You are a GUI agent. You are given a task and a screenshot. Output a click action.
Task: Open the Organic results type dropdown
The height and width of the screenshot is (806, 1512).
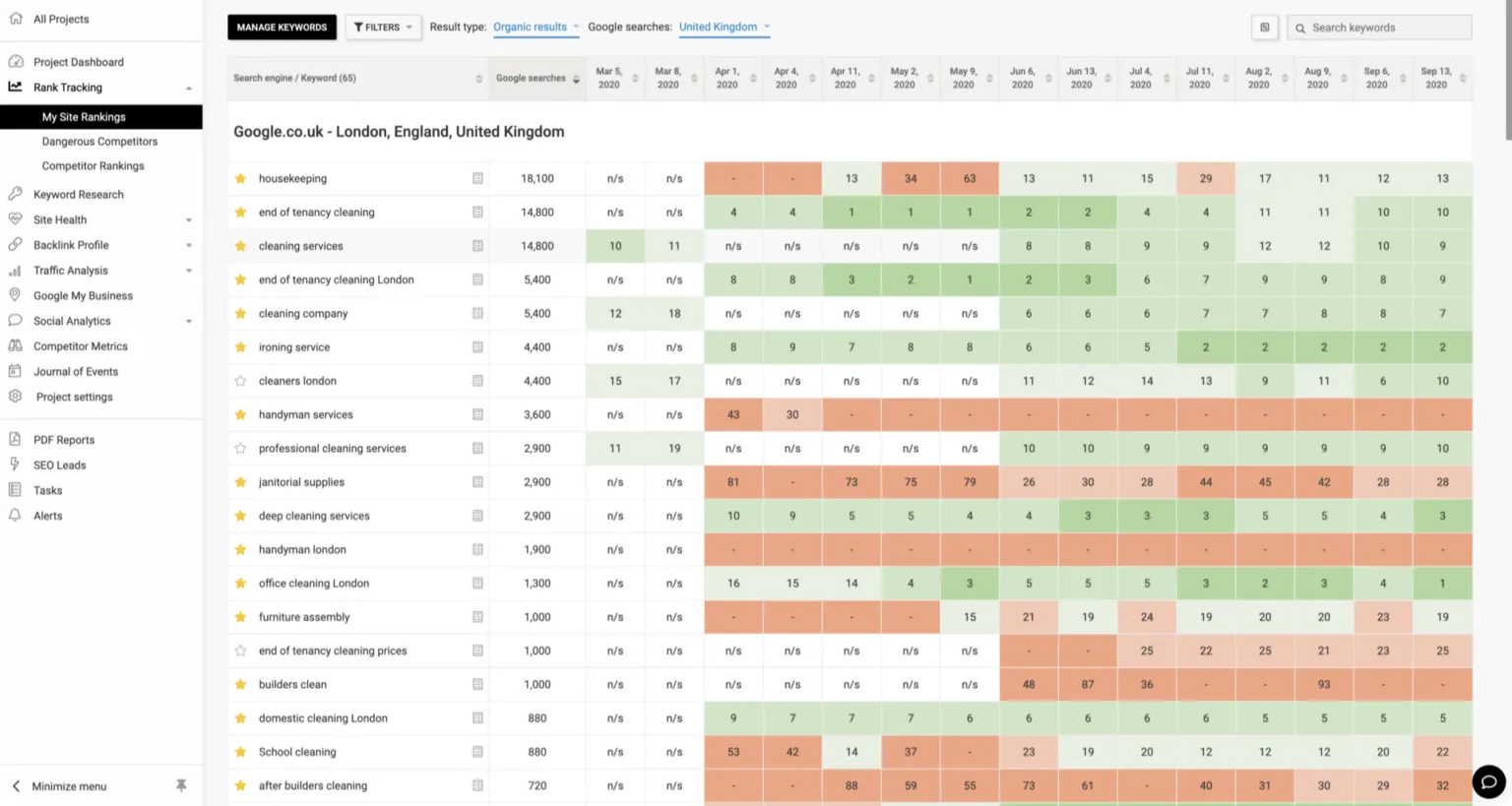pyautogui.click(x=535, y=28)
